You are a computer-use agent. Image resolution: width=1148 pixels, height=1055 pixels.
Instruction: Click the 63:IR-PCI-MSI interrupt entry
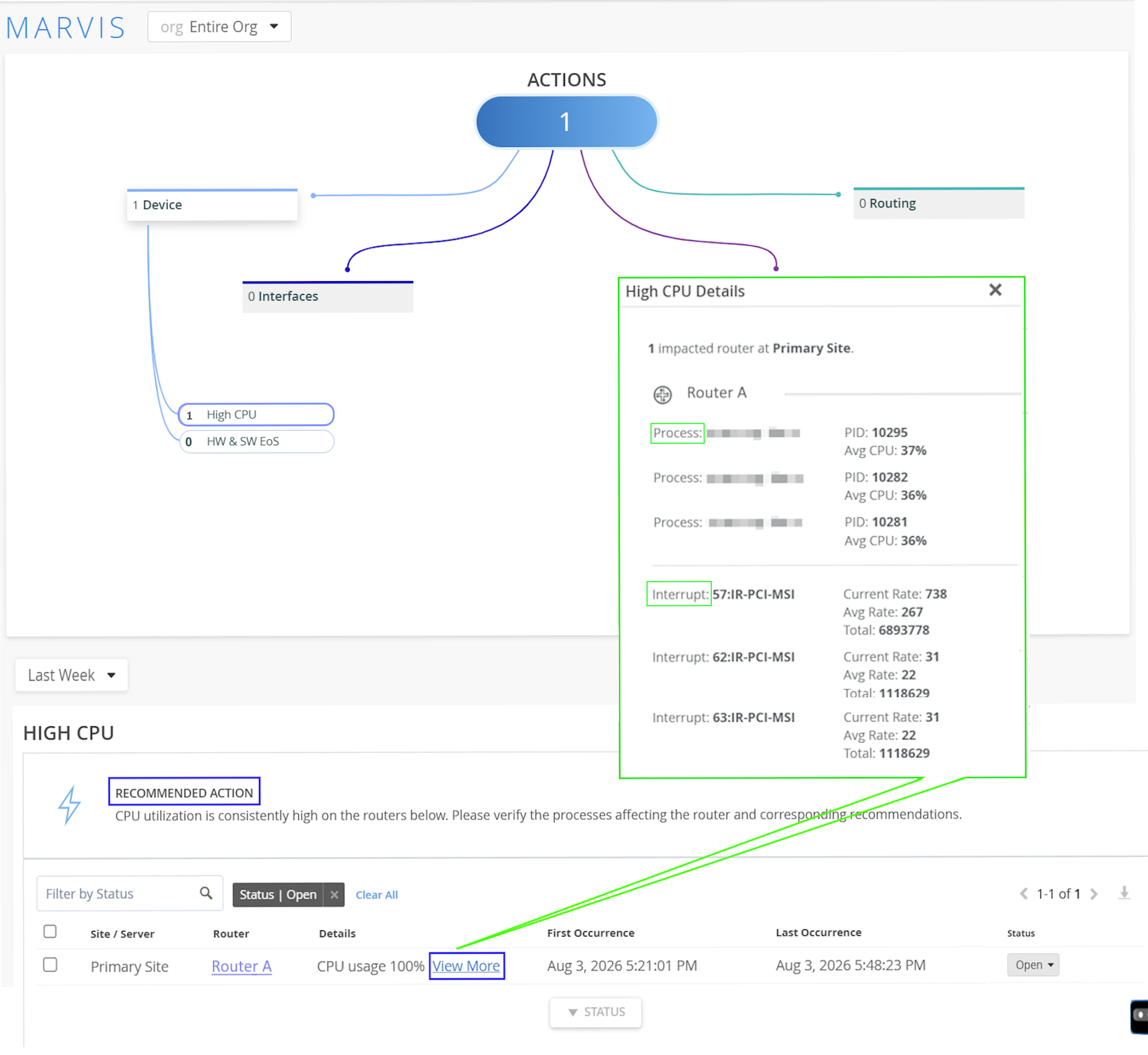click(x=753, y=718)
